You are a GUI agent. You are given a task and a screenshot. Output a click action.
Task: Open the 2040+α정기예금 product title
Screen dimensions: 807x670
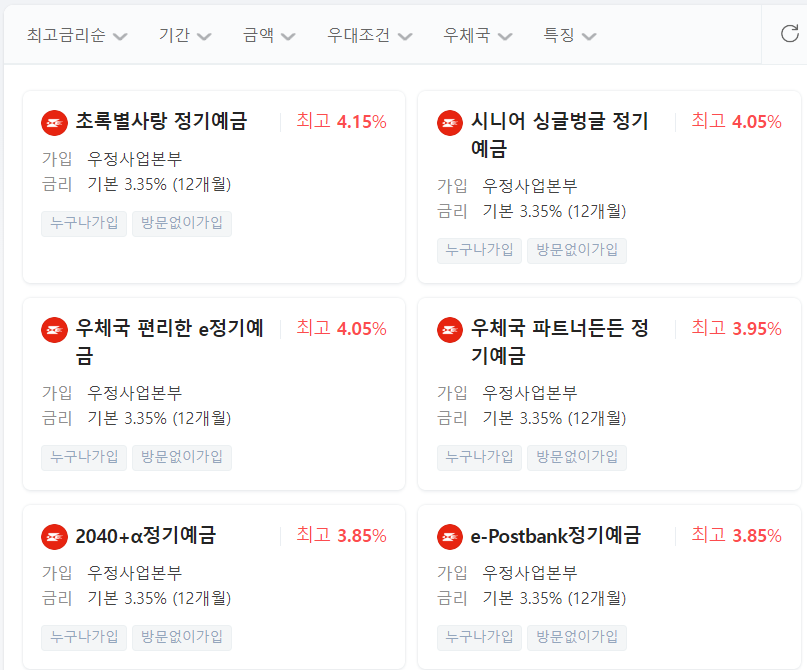click(146, 536)
